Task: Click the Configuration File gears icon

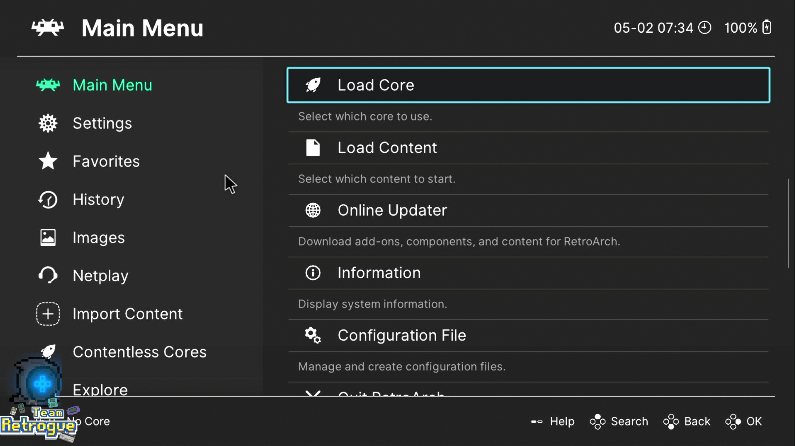Action: (x=313, y=335)
